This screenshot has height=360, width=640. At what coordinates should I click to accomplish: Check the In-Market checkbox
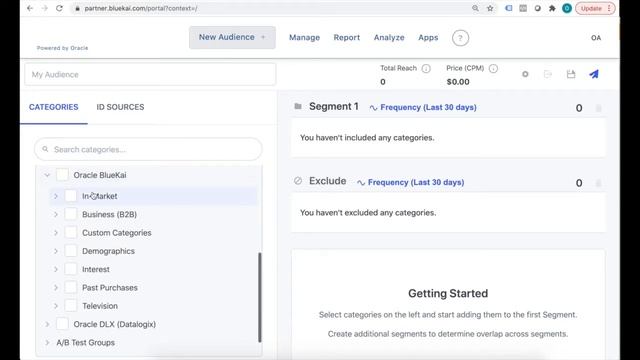tap(71, 196)
